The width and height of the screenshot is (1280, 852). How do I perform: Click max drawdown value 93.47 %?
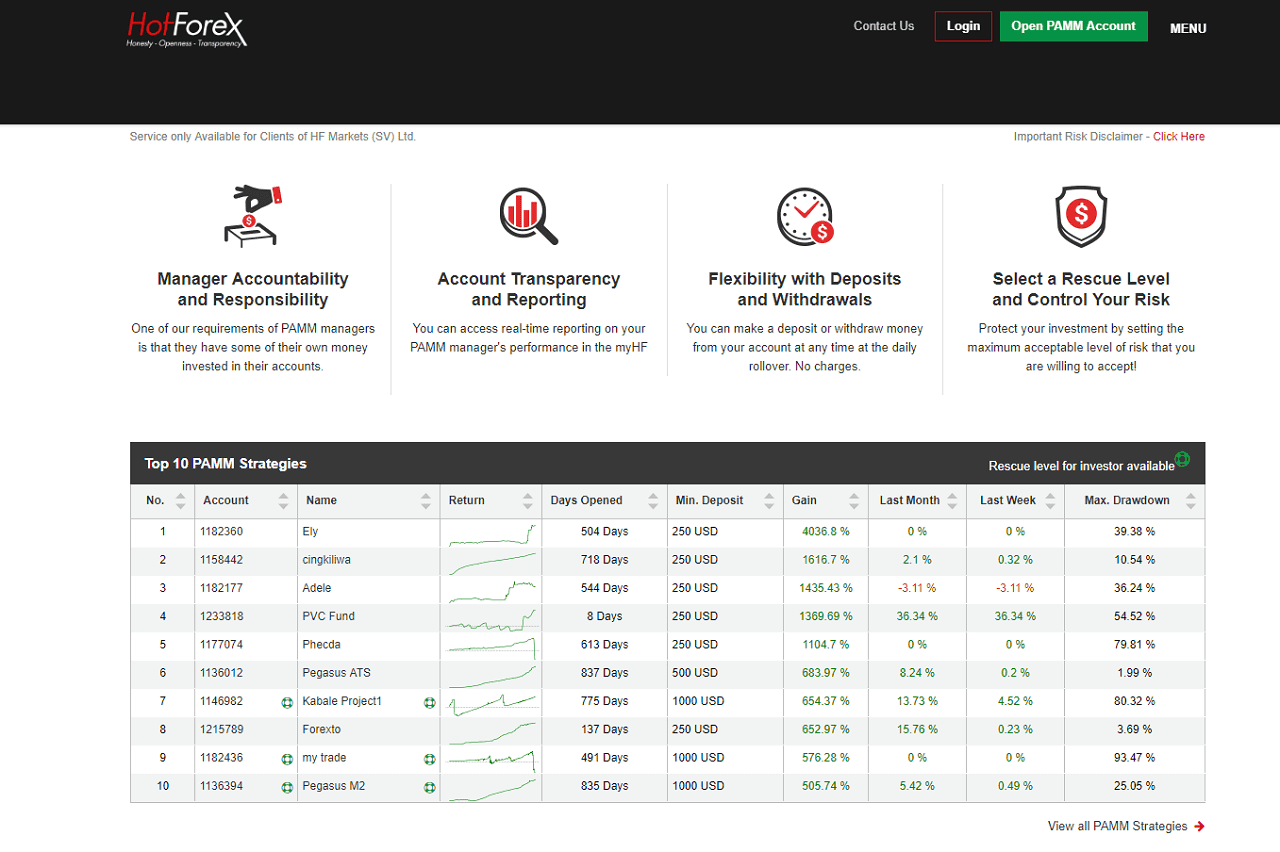(1135, 758)
